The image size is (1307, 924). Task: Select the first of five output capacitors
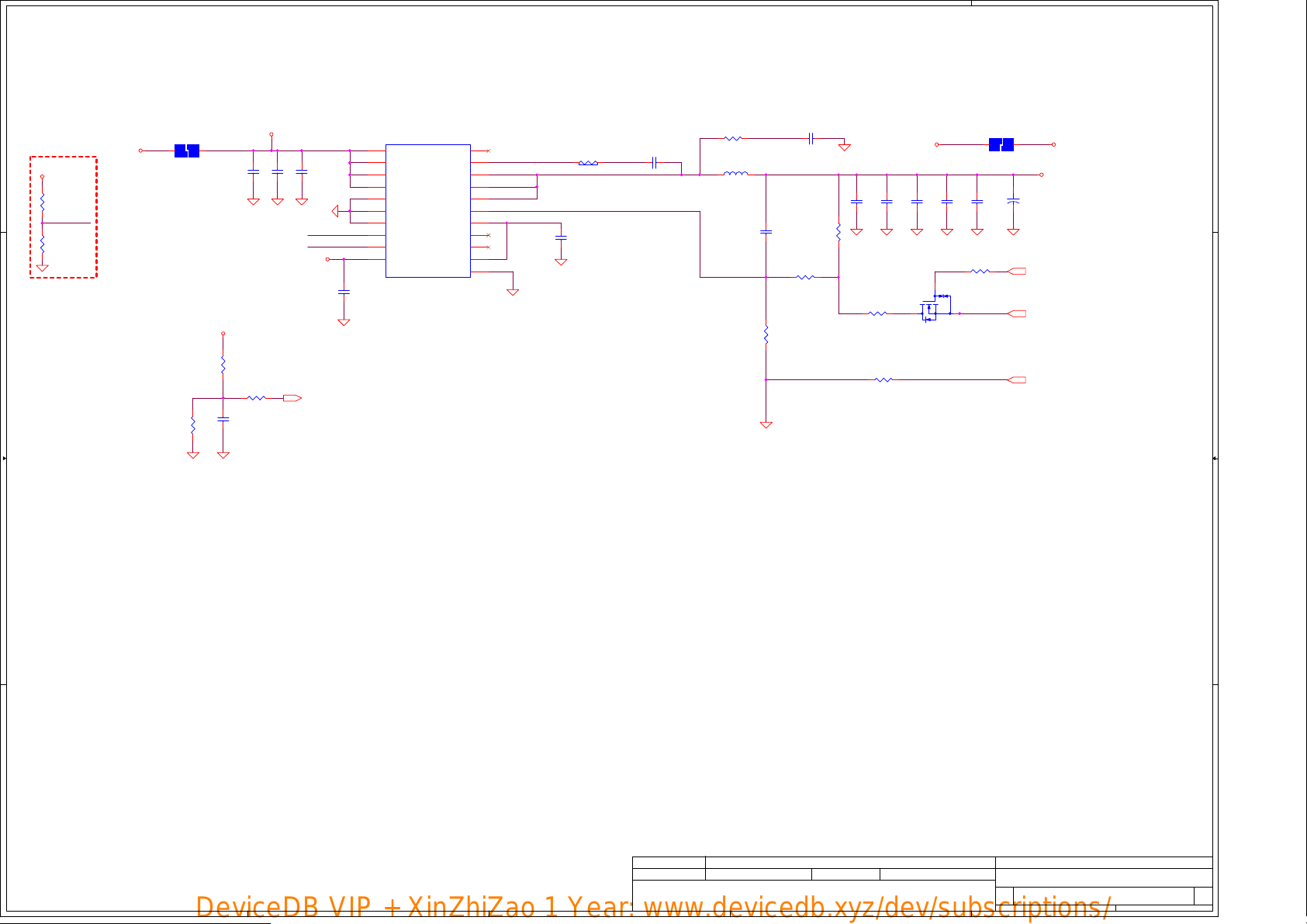pos(856,202)
